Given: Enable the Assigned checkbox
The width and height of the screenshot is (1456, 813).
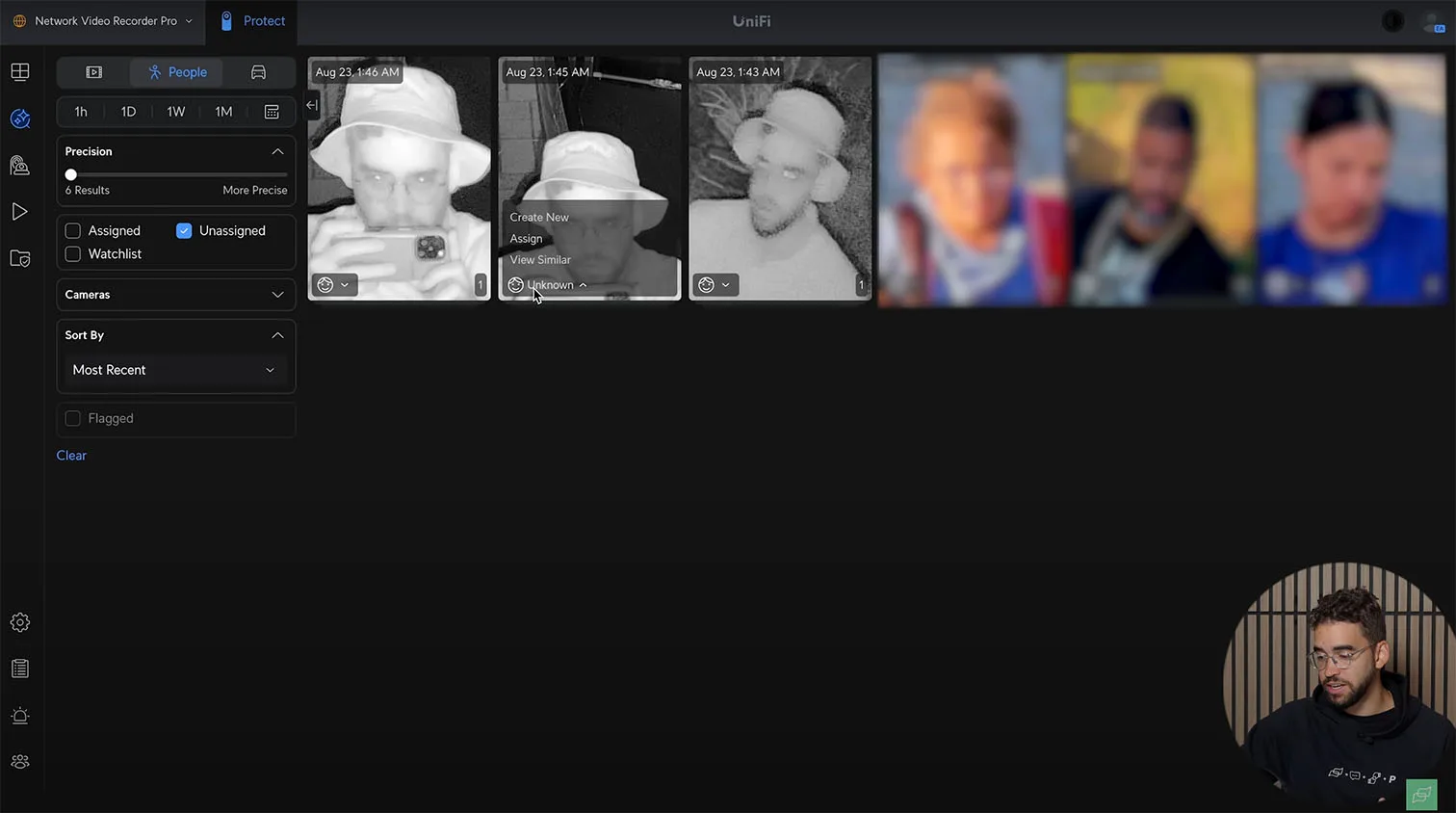Looking at the screenshot, I should (72, 231).
